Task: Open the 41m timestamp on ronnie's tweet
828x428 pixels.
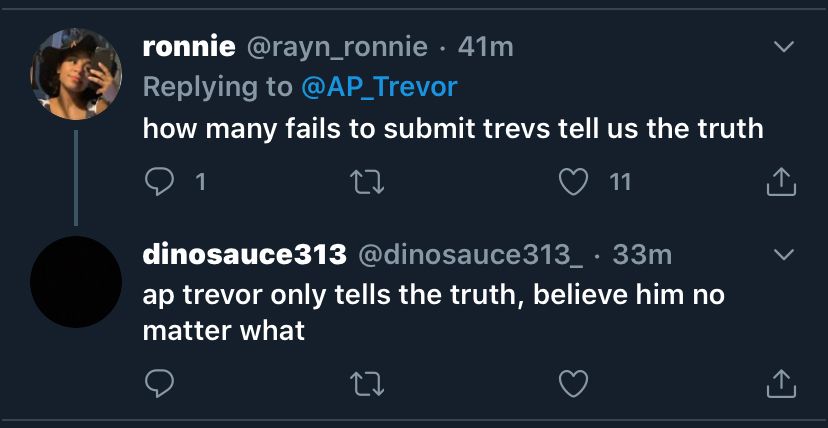Action: click(x=486, y=46)
